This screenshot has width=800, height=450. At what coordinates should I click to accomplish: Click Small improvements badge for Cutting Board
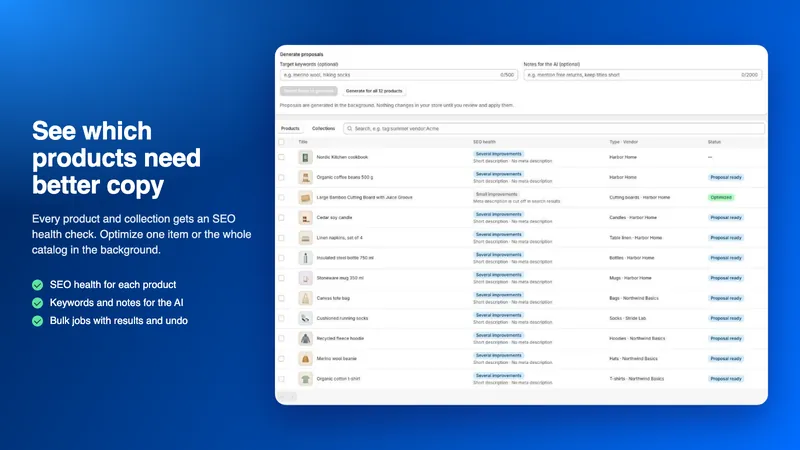[496, 194]
